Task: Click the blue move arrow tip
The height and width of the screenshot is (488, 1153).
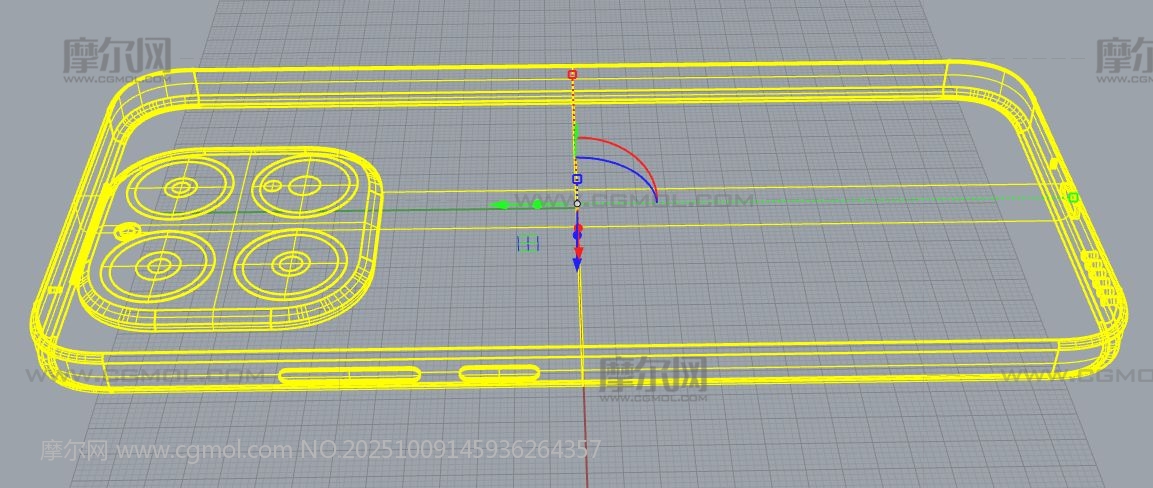Action: 577,264
